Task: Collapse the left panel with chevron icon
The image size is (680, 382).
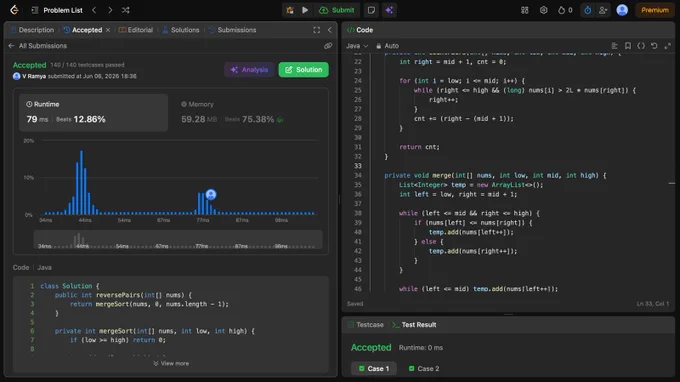Action: pyautogui.click(x=330, y=30)
